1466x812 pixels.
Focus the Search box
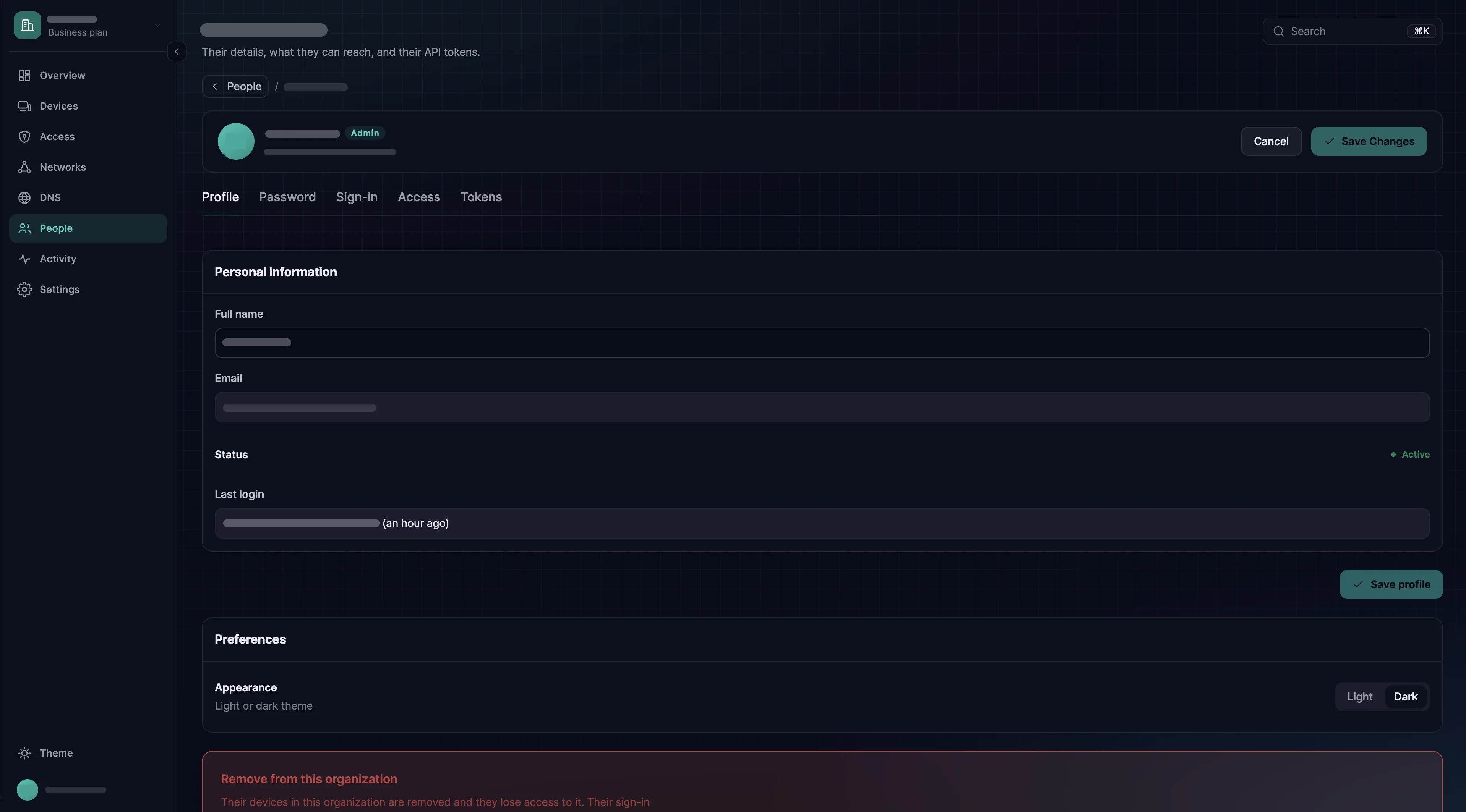[1352, 31]
